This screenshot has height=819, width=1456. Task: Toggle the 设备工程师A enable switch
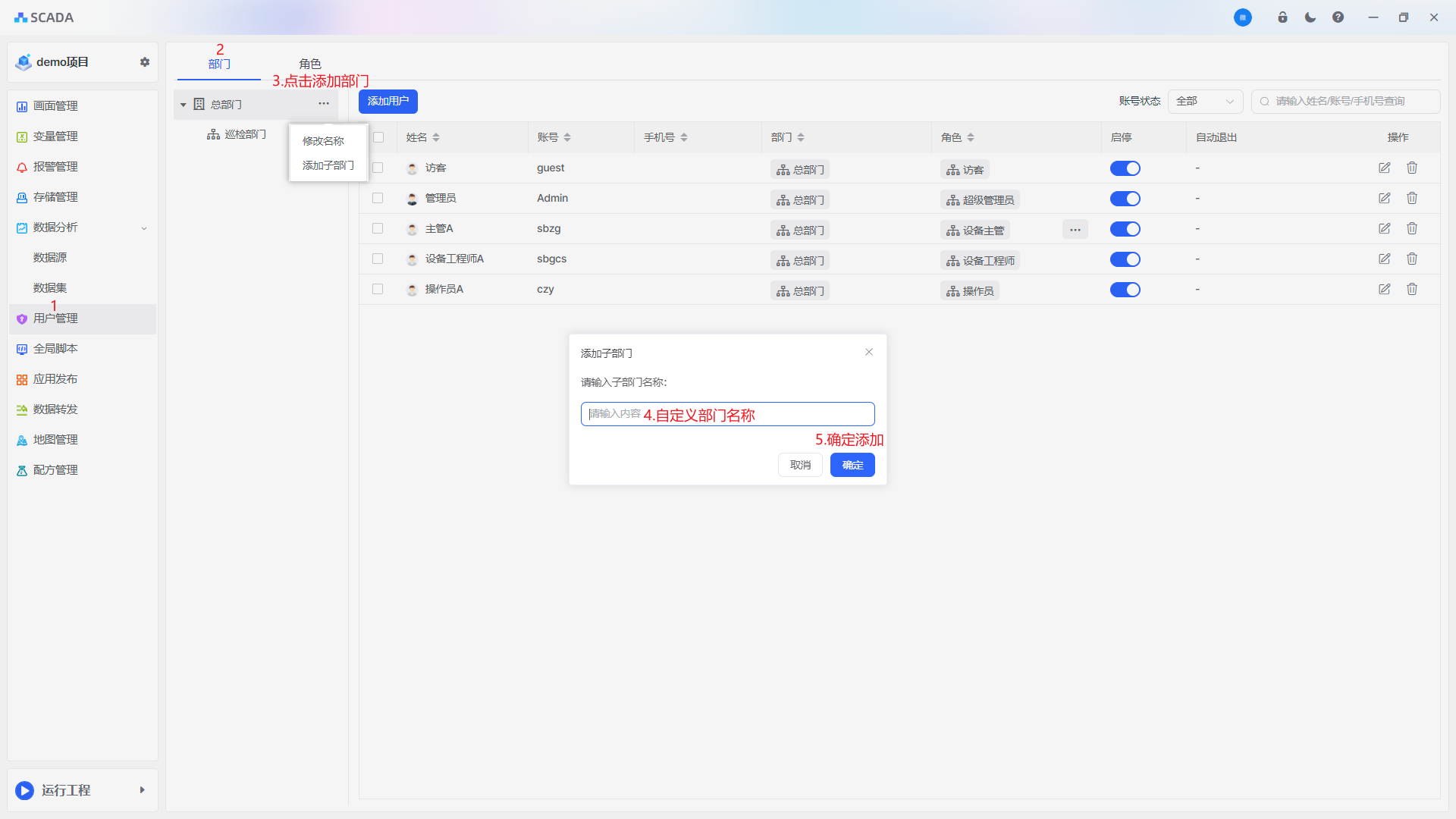coord(1125,259)
